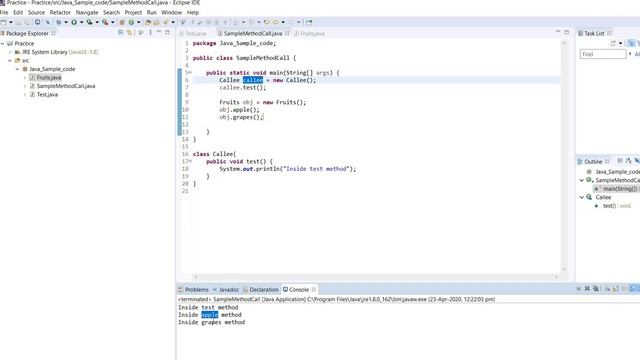
Task: Click the New Java Class green icon
Action: (x=131, y=22)
